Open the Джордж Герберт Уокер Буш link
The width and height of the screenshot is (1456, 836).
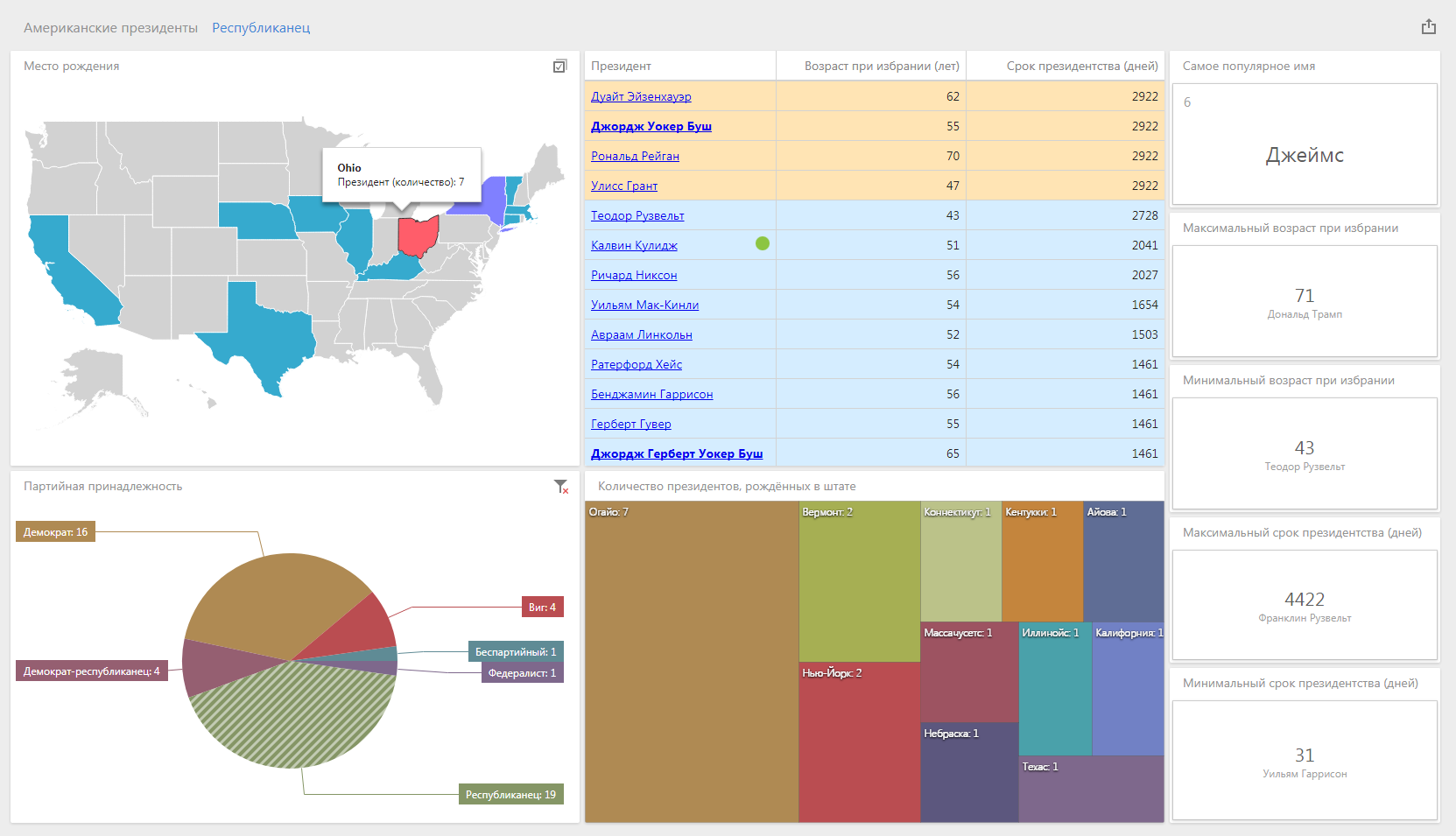click(677, 453)
